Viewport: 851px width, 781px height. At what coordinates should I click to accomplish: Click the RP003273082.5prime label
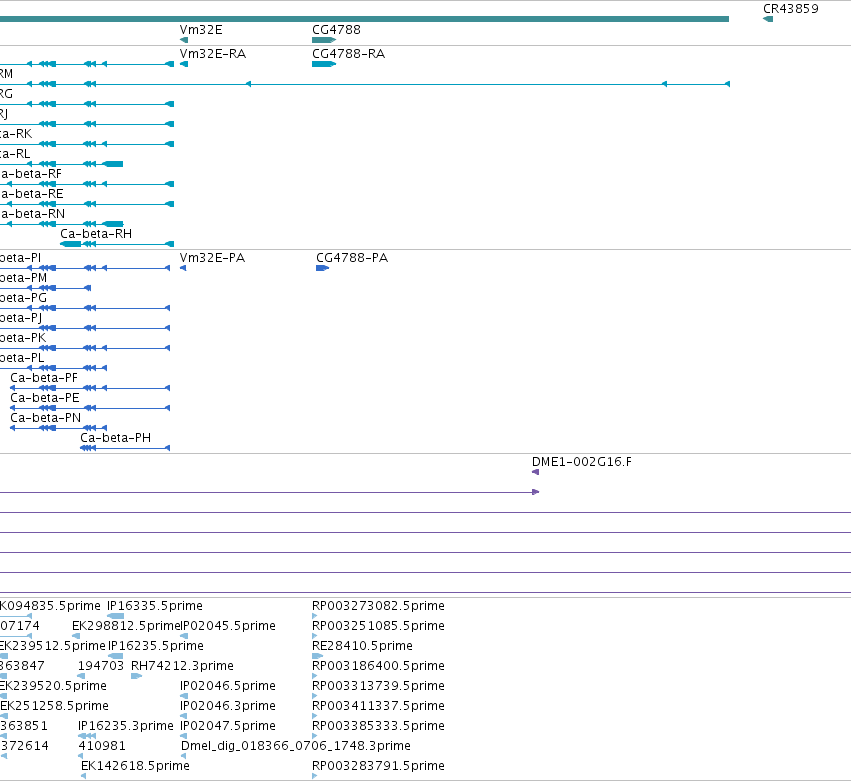point(378,606)
